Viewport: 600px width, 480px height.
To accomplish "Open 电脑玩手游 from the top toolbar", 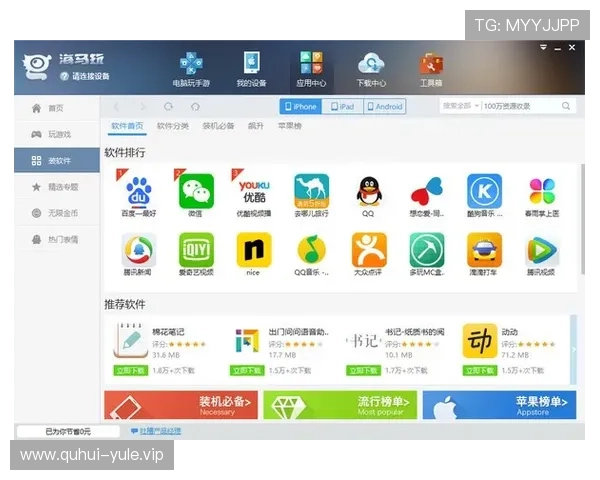I will coord(191,69).
